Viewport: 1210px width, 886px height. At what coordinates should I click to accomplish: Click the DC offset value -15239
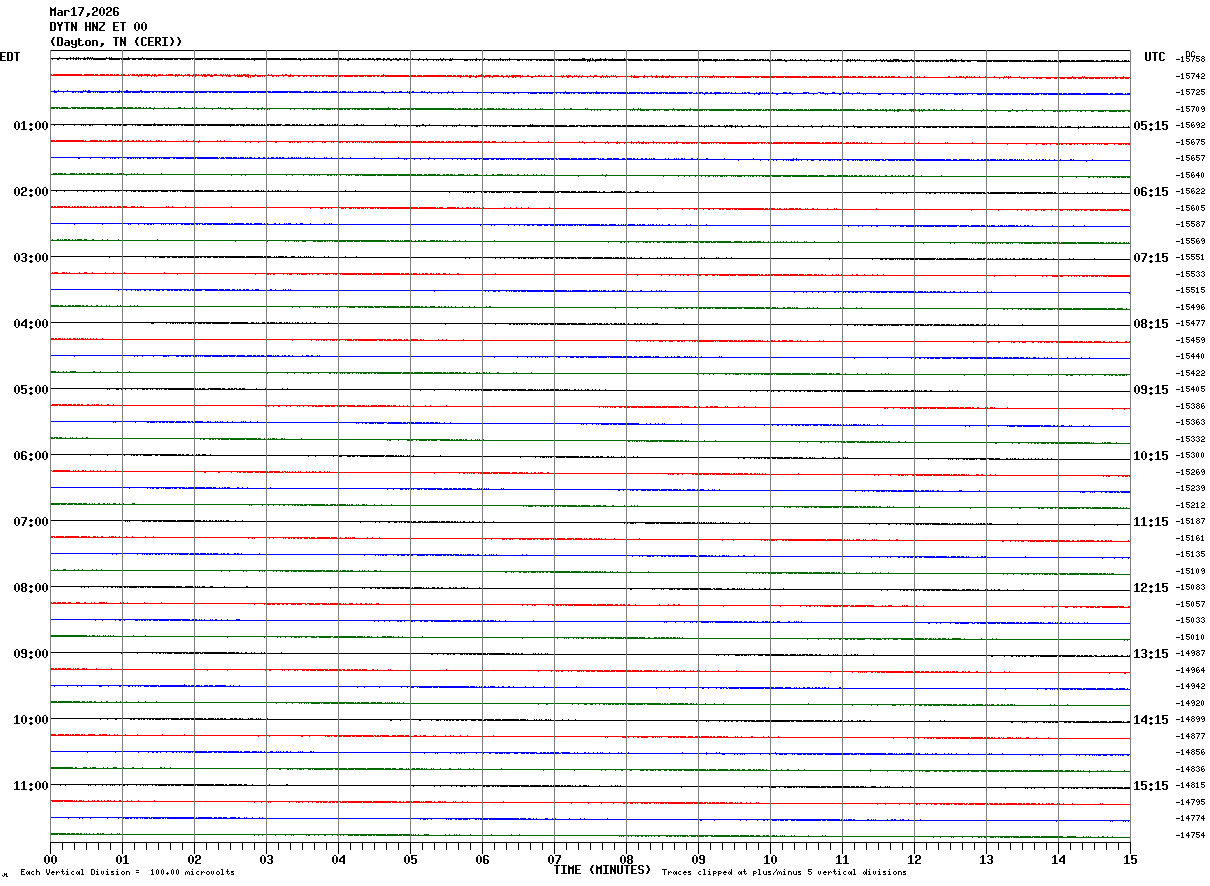point(1191,489)
